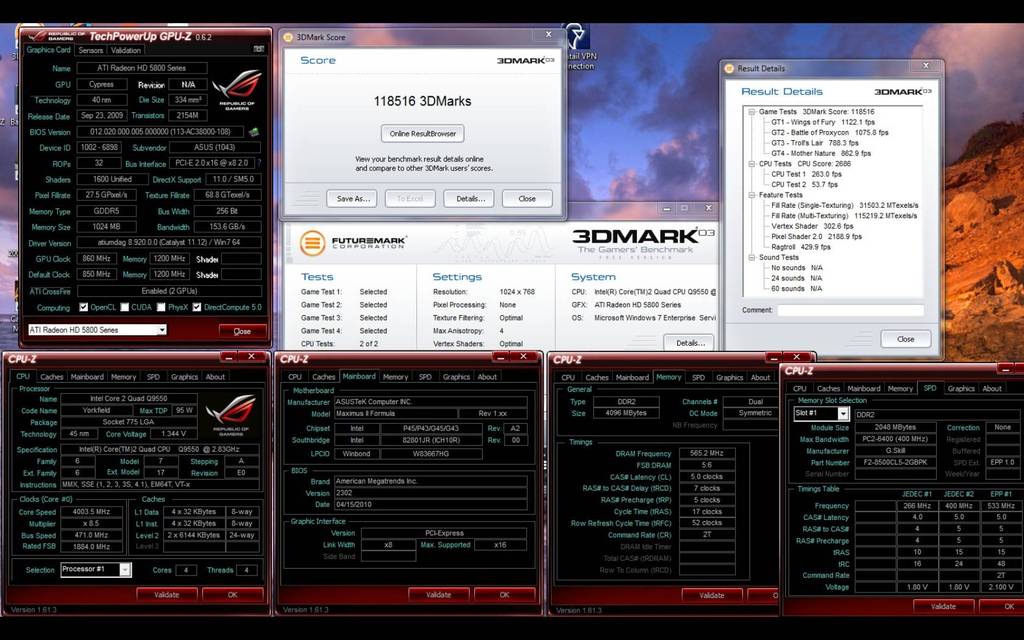Open the Processor #1 selection dropdown in CPU-Z
The height and width of the screenshot is (640, 1024).
pyautogui.click(x=95, y=570)
